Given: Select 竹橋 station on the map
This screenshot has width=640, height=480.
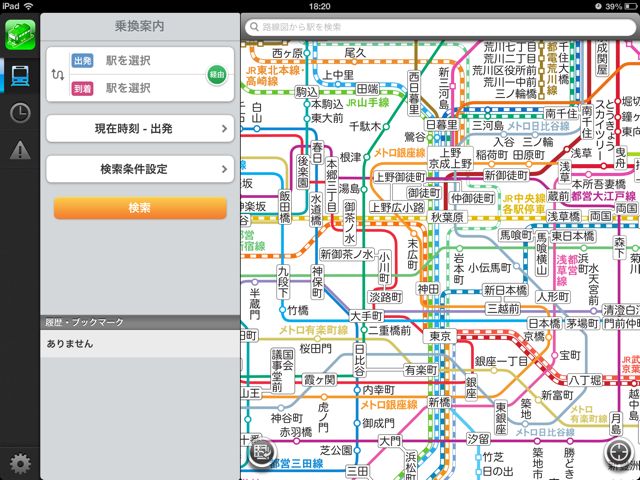Looking at the screenshot, I should click(298, 310).
